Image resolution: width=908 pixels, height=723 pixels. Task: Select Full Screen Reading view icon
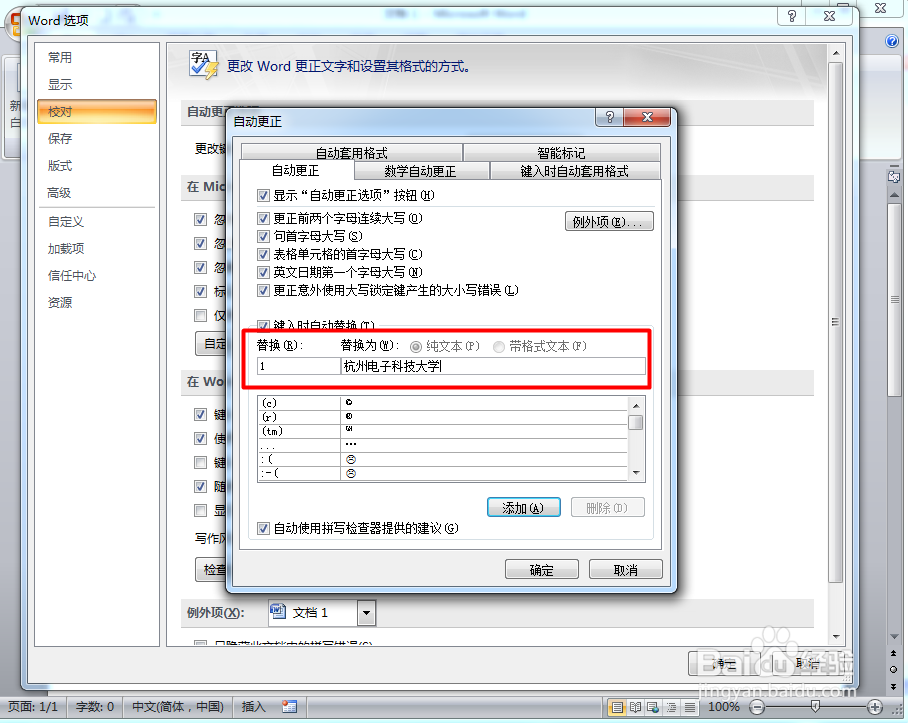(x=635, y=707)
